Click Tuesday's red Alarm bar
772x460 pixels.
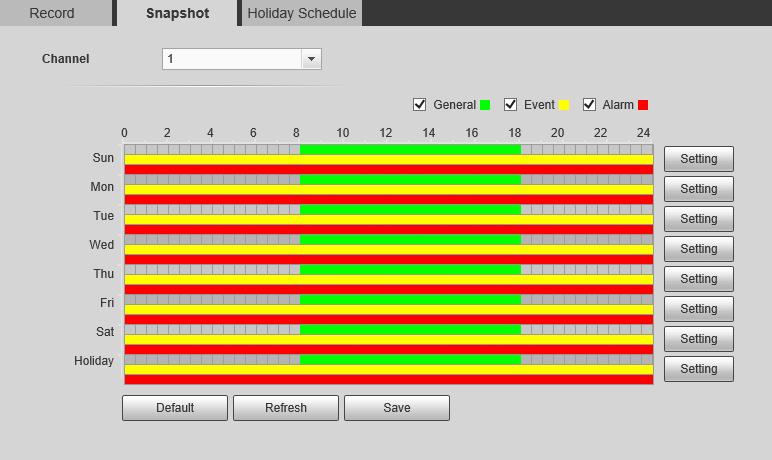pos(388,230)
